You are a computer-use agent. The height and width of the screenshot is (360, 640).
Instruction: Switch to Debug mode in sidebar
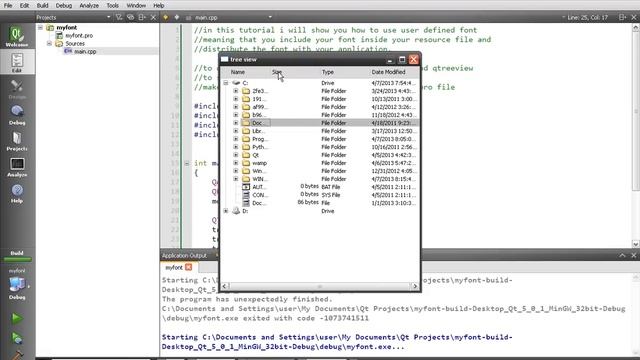[x=17, y=115]
